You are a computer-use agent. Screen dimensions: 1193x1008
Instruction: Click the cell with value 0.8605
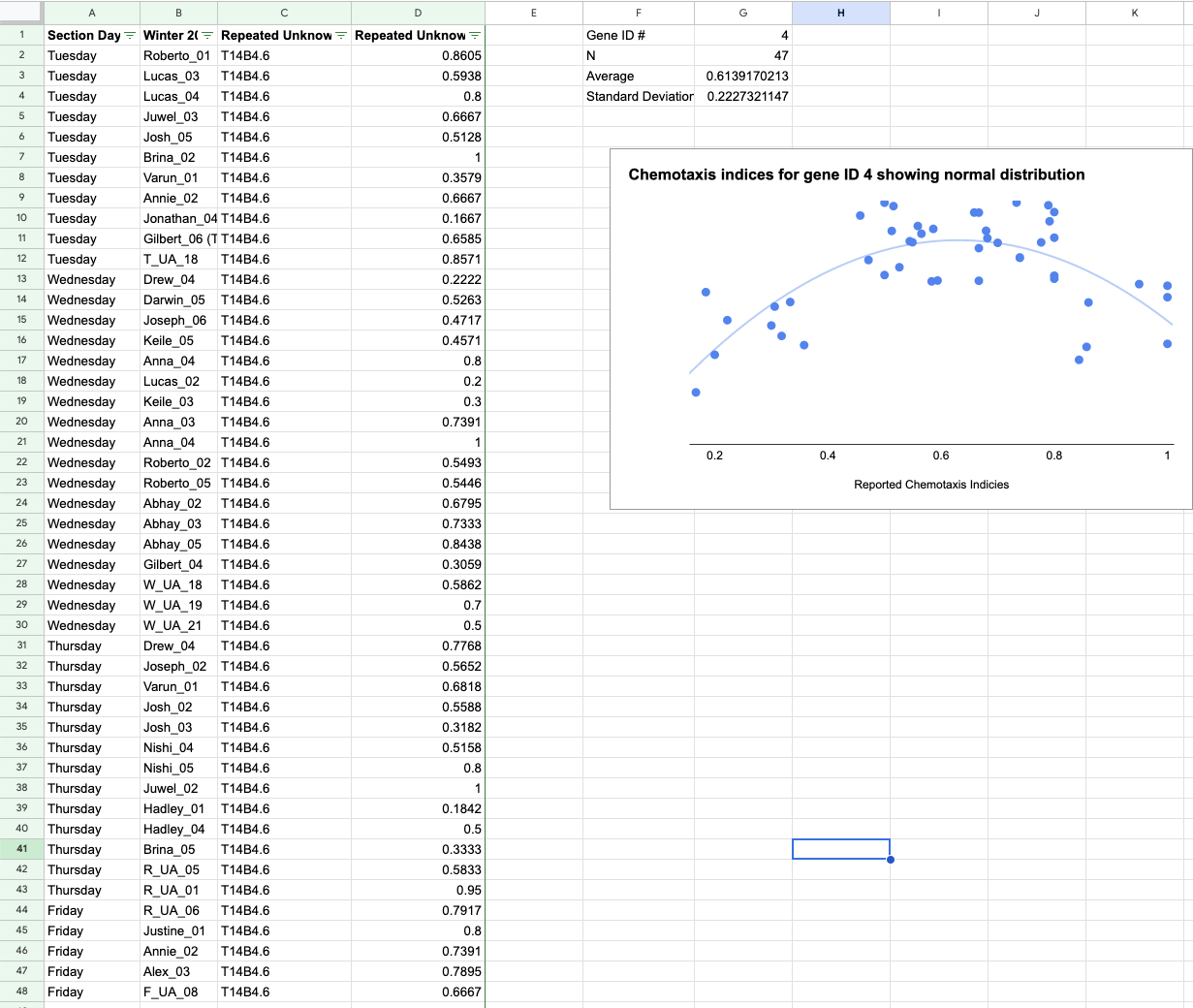pyautogui.click(x=418, y=55)
